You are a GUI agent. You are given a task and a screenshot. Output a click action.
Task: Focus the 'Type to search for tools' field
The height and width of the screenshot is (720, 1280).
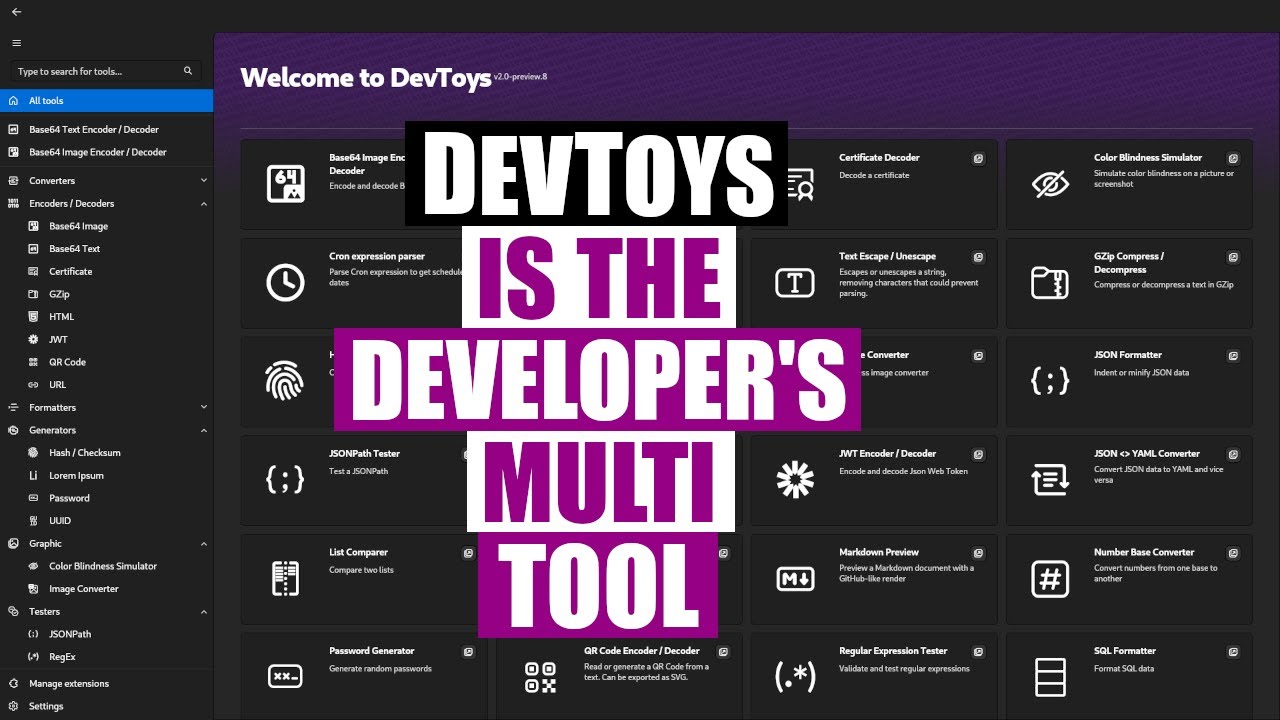pyautogui.click(x=106, y=71)
